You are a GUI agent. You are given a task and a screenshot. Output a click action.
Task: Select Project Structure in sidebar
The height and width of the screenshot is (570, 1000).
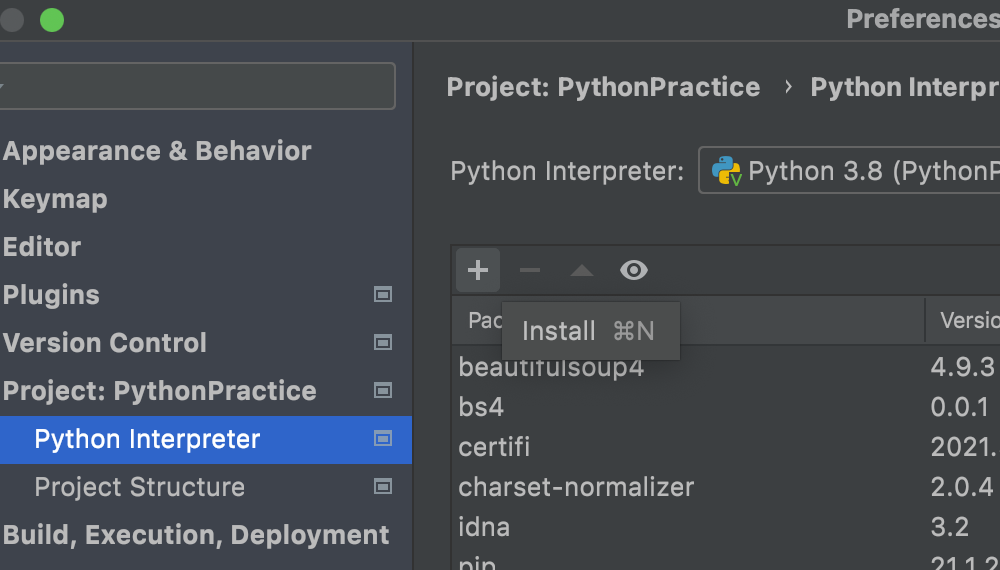pyautogui.click(x=140, y=487)
